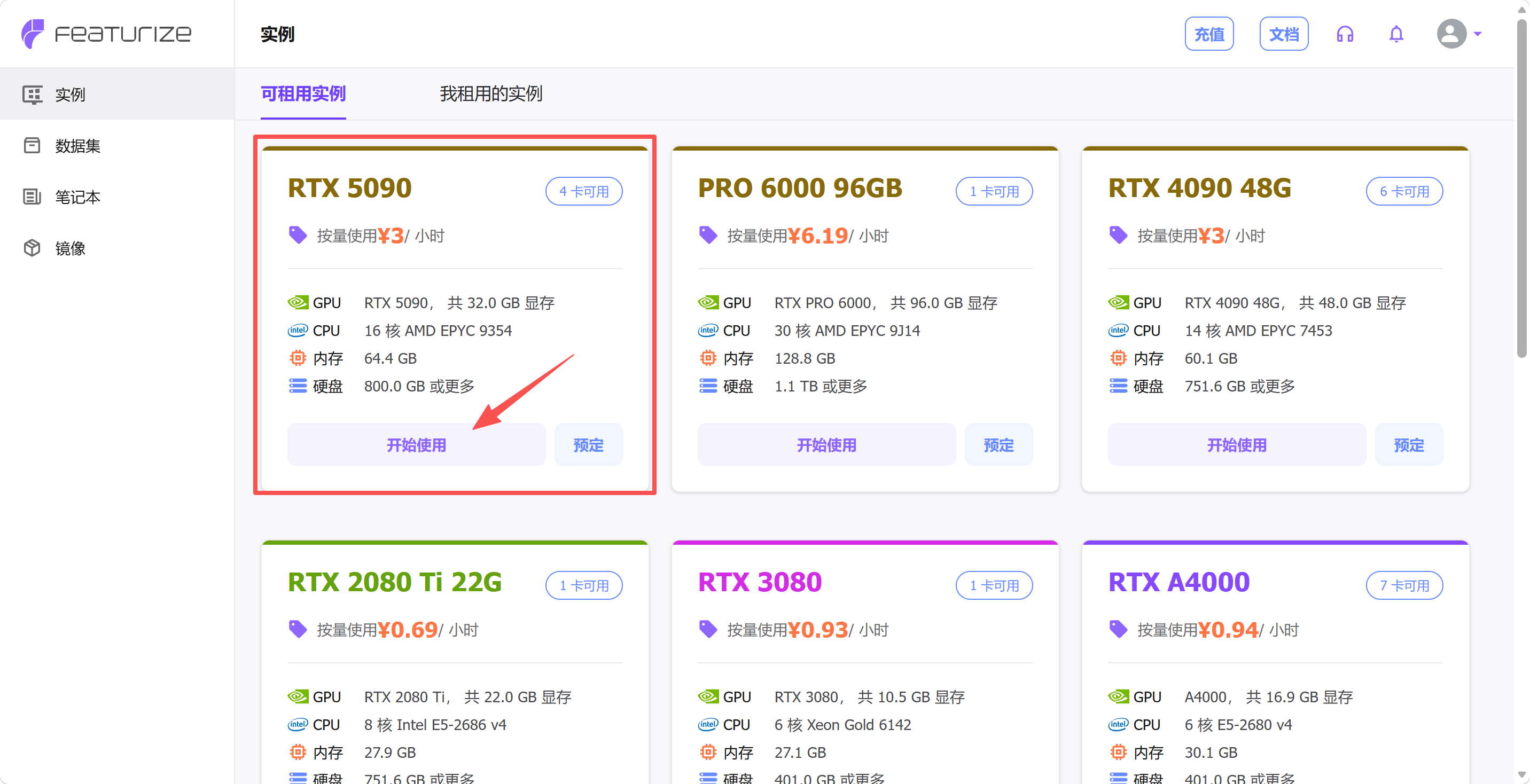This screenshot has height=784, width=1530.
Task: Click the 1 卡可用 badge on RTX 3080
Action: coord(994,586)
